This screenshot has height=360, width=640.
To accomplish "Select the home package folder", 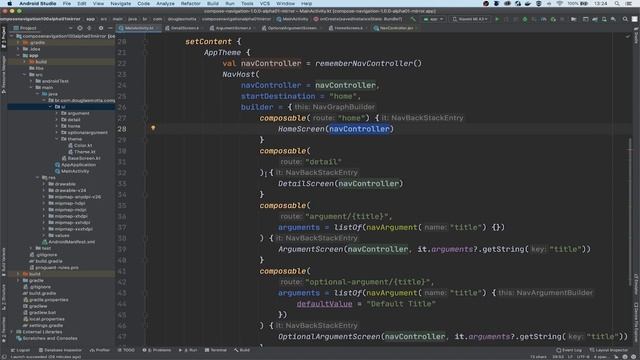I will click(71, 126).
